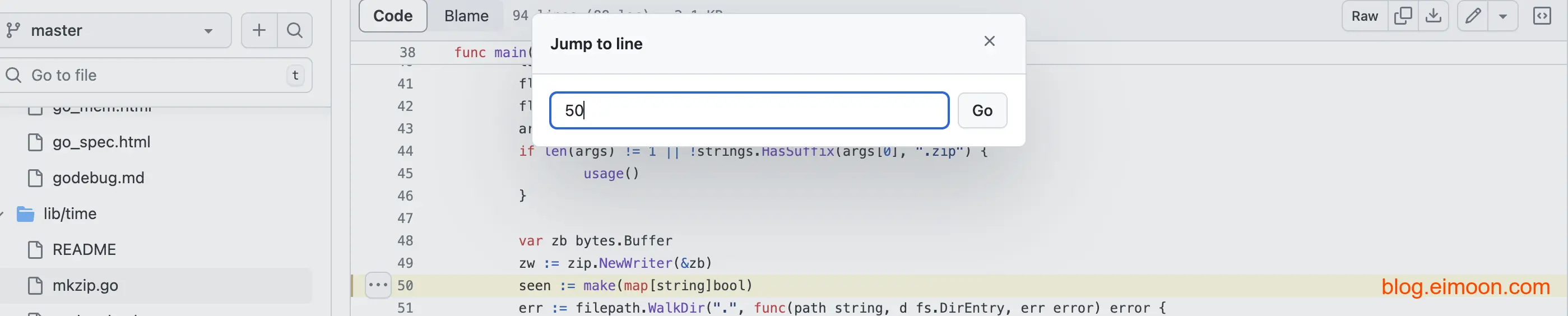Collapse the lib/time folder
The width and height of the screenshot is (1568, 316).
tap(4, 213)
